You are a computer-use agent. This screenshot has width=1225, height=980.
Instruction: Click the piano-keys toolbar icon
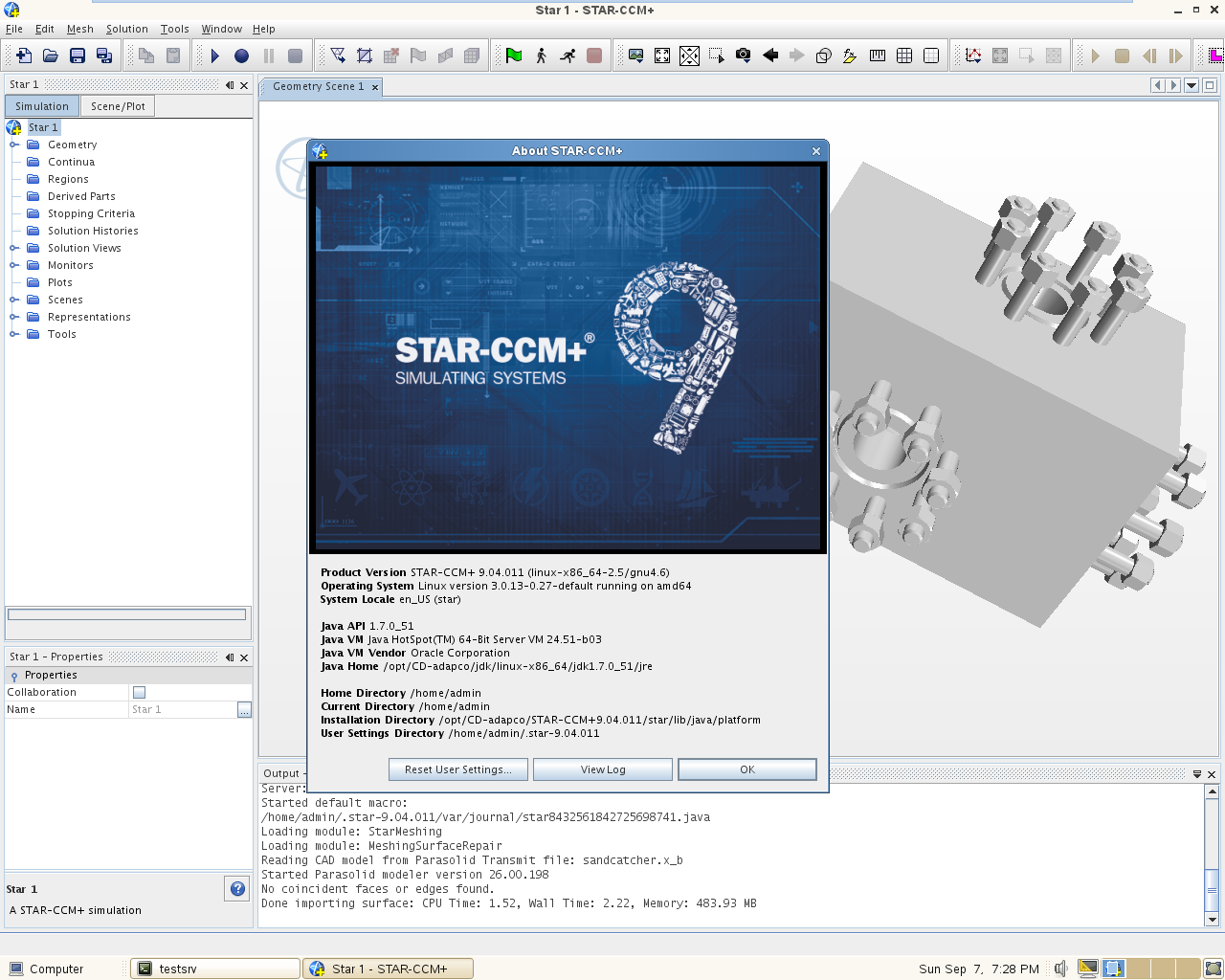(x=878, y=56)
